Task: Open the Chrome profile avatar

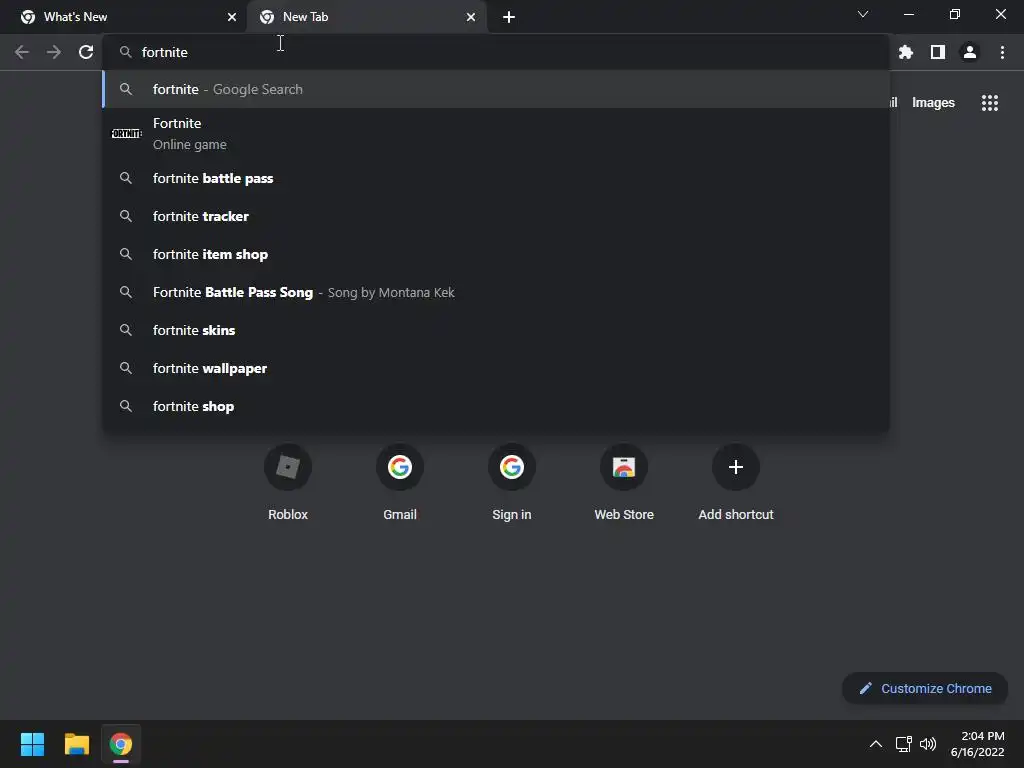Action: tap(970, 52)
